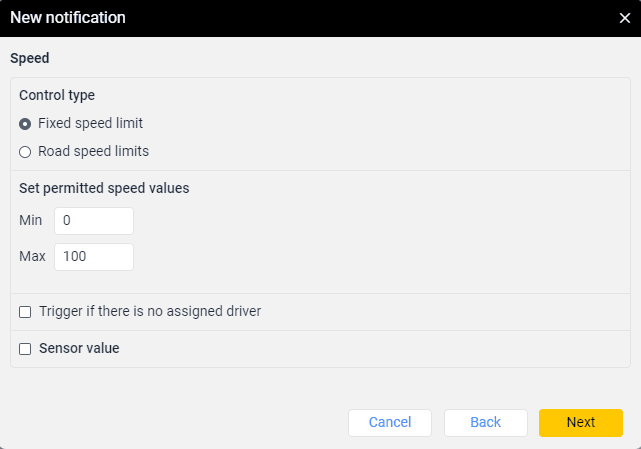
Task: Click the Set permitted speed values heading
Action: 104,187
